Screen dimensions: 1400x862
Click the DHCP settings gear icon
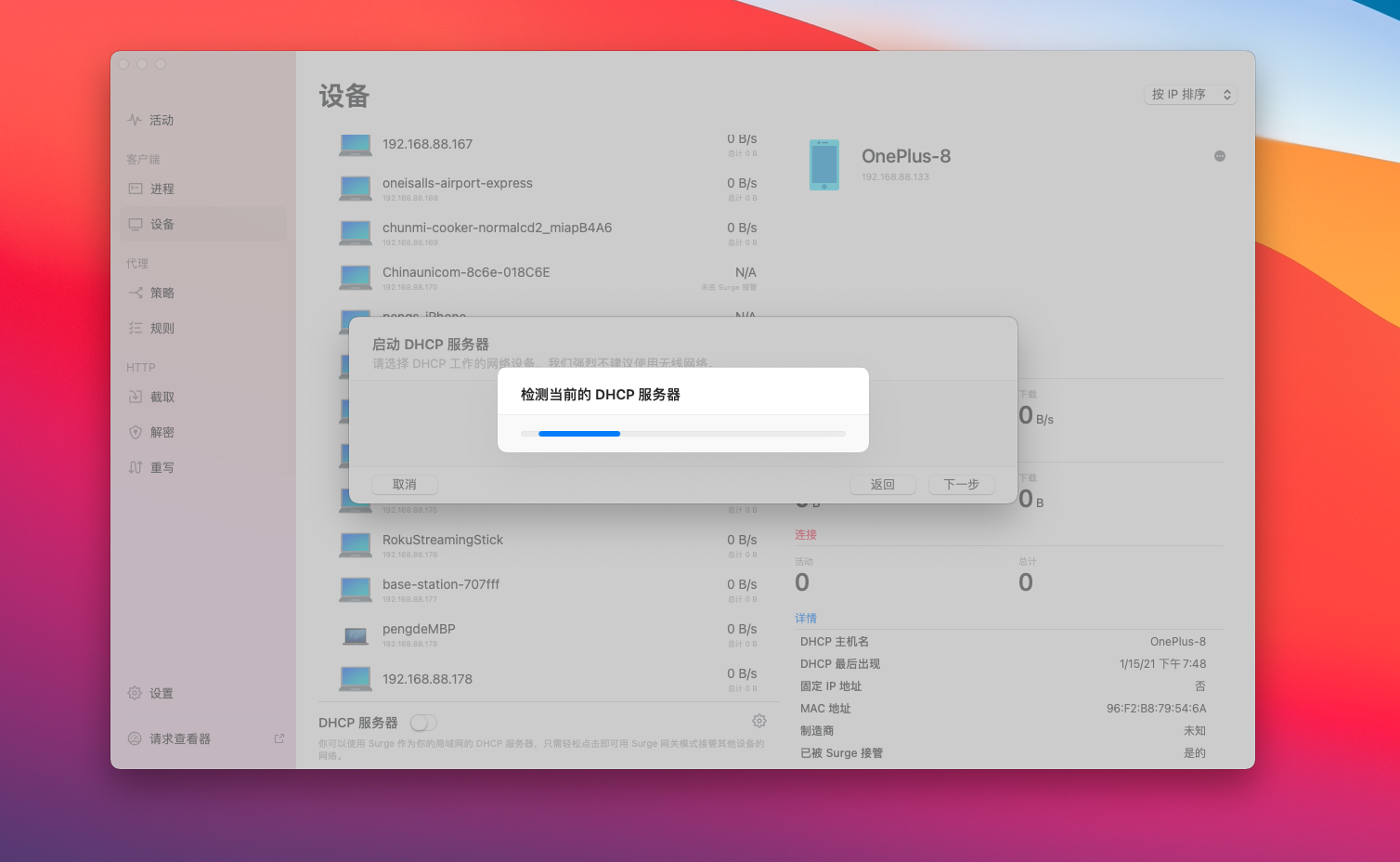coord(758,721)
